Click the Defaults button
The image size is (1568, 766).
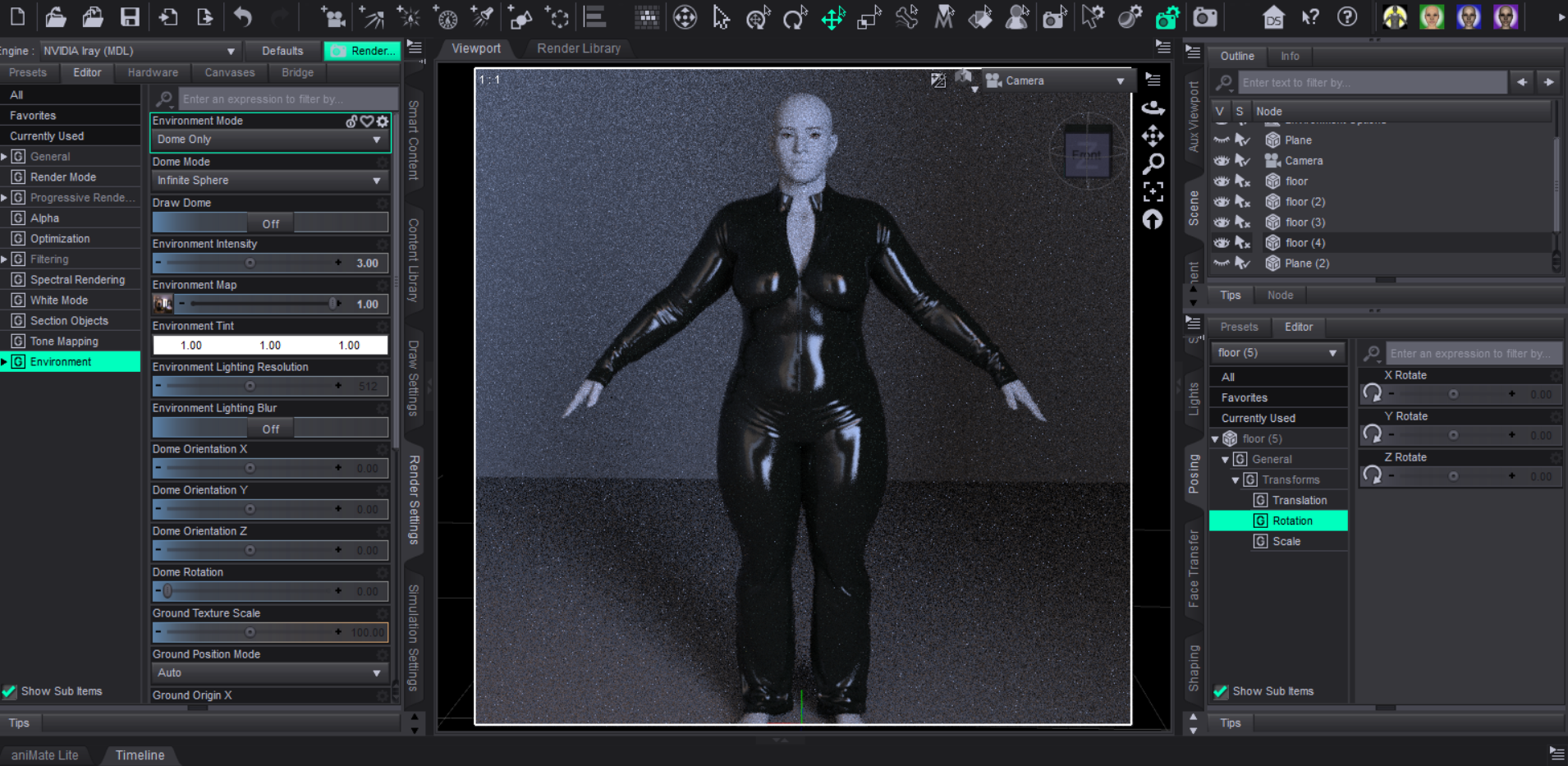tap(282, 51)
